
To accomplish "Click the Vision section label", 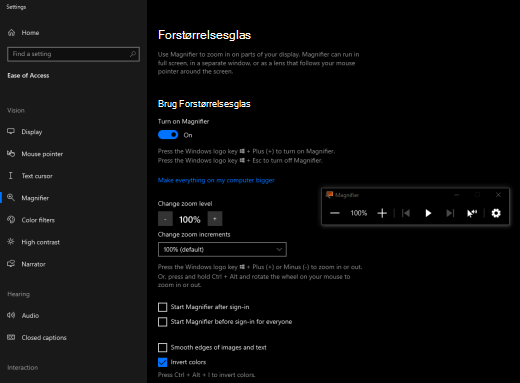I will pyautogui.click(x=16, y=110).
